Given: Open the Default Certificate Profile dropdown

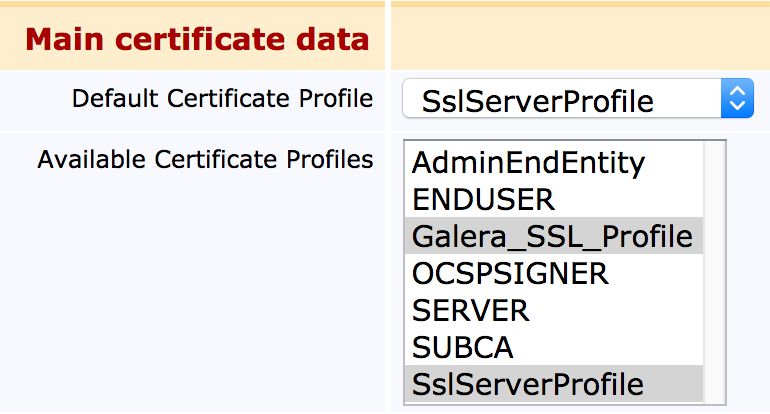Looking at the screenshot, I should point(560,100).
